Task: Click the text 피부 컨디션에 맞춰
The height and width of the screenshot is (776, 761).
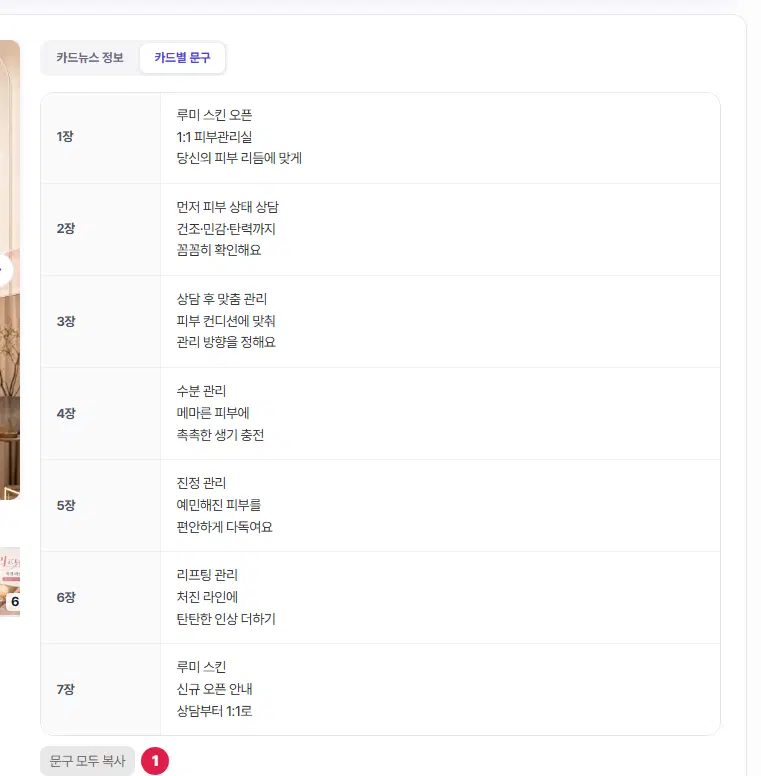Action: [226, 321]
